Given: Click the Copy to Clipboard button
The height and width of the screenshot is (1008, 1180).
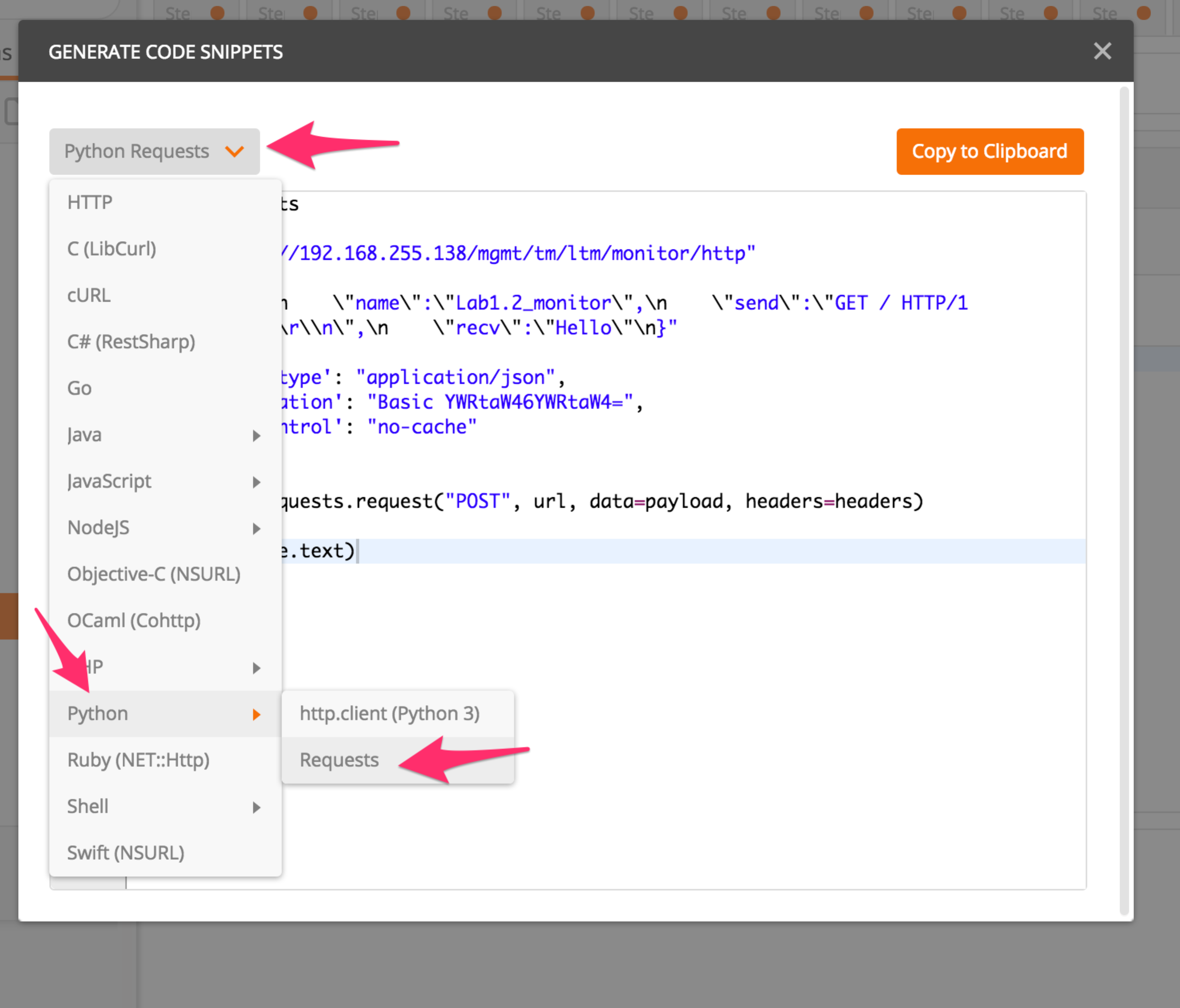Looking at the screenshot, I should (990, 151).
